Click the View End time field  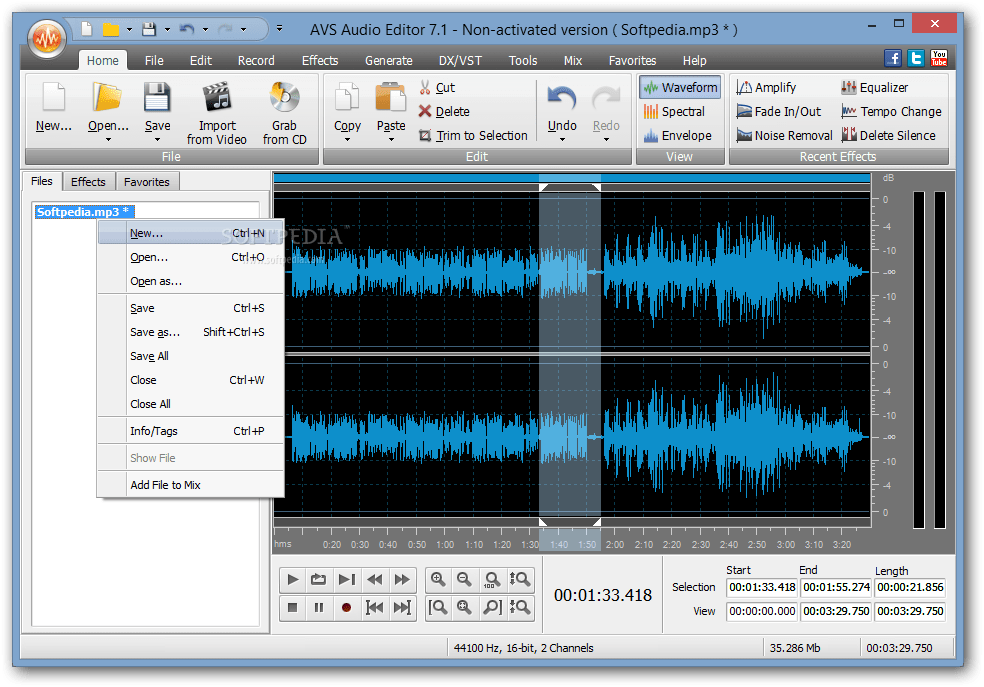836,611
